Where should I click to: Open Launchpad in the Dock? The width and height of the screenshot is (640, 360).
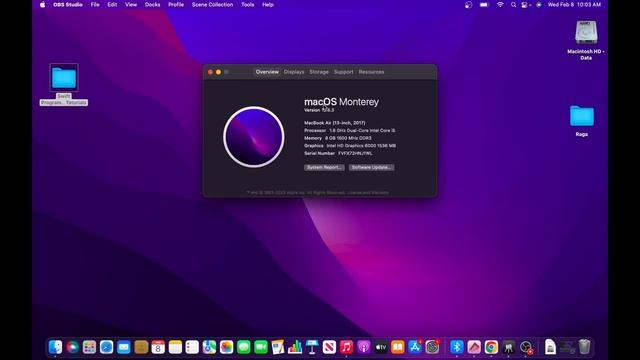coord(89,347)
